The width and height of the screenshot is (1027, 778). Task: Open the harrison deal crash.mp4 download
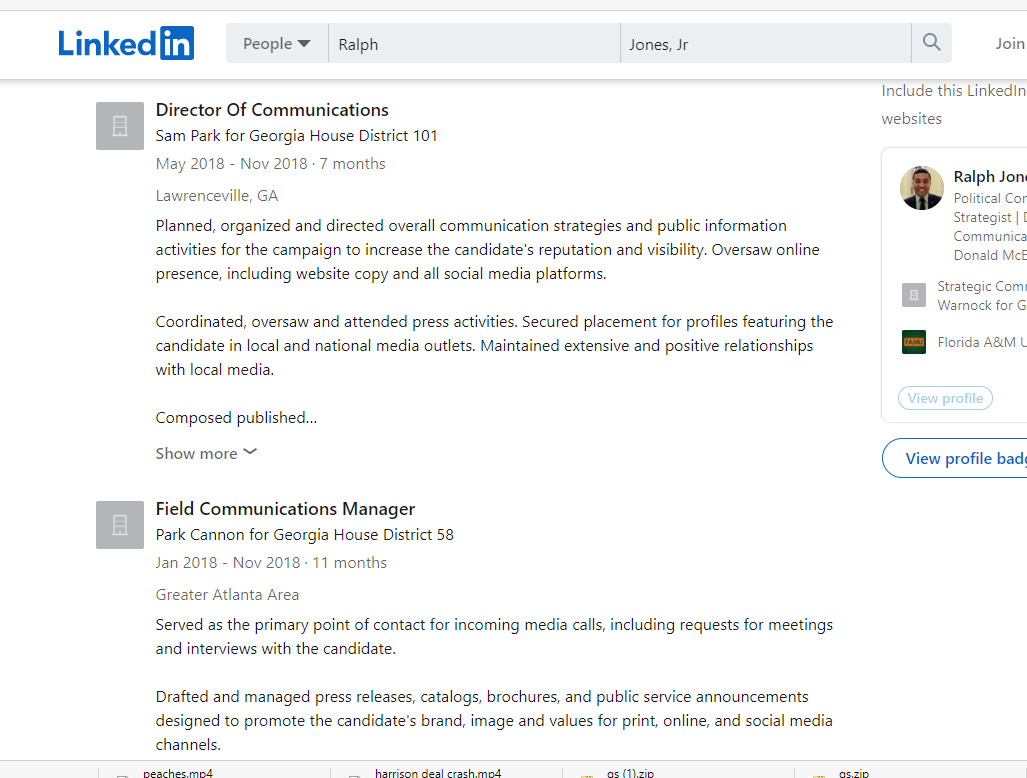tap(438, 773)
